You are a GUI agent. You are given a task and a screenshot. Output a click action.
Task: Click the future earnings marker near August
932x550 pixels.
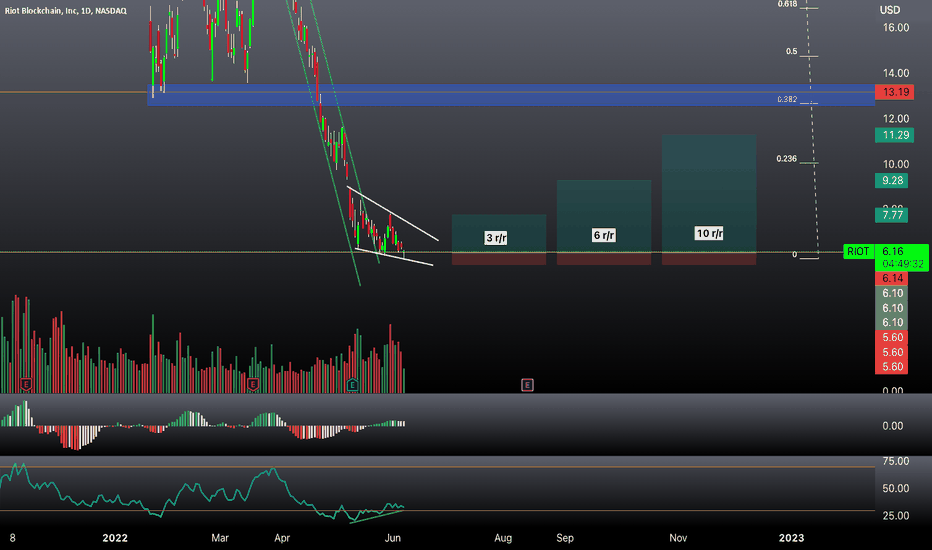point(527,385)
